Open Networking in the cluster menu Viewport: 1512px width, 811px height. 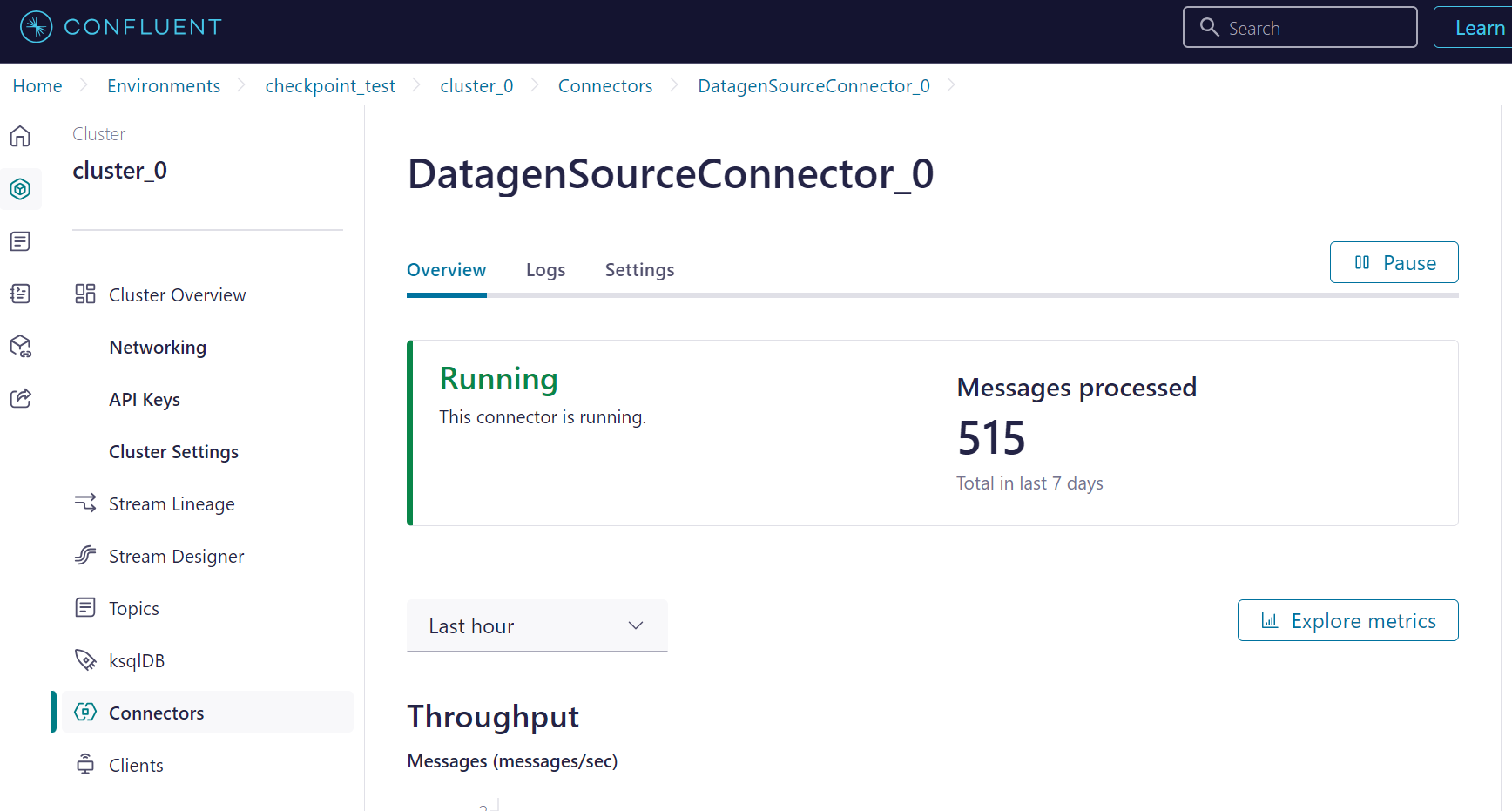(x=158, y=348)
